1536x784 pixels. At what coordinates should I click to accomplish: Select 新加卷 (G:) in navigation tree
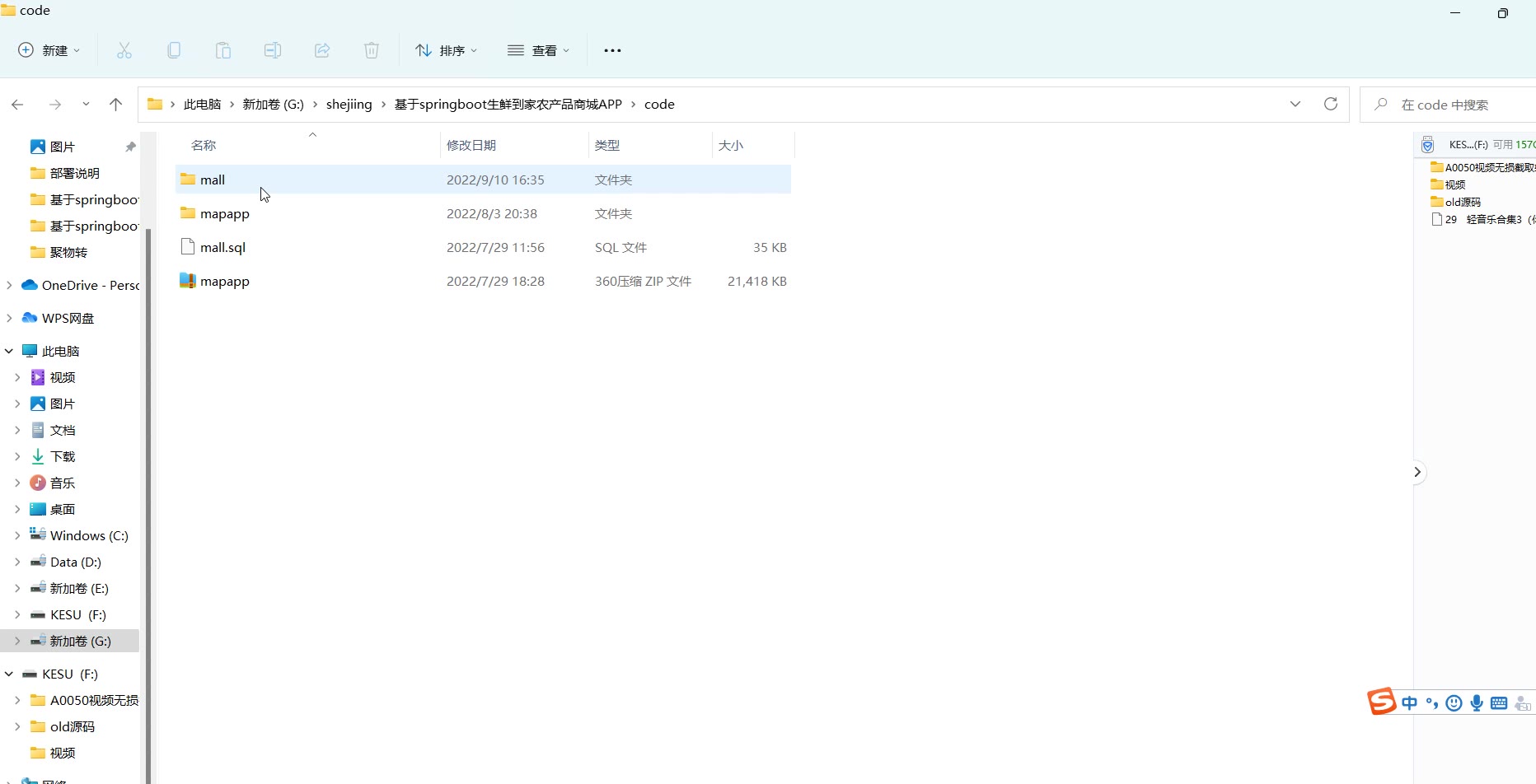tap(81, 641)
